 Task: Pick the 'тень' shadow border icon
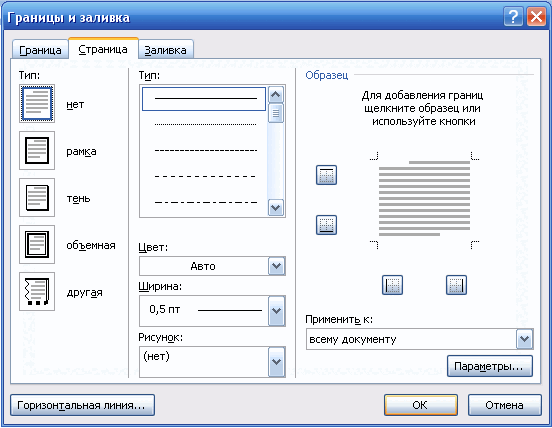pyautogui.click(x=37, y=197)
